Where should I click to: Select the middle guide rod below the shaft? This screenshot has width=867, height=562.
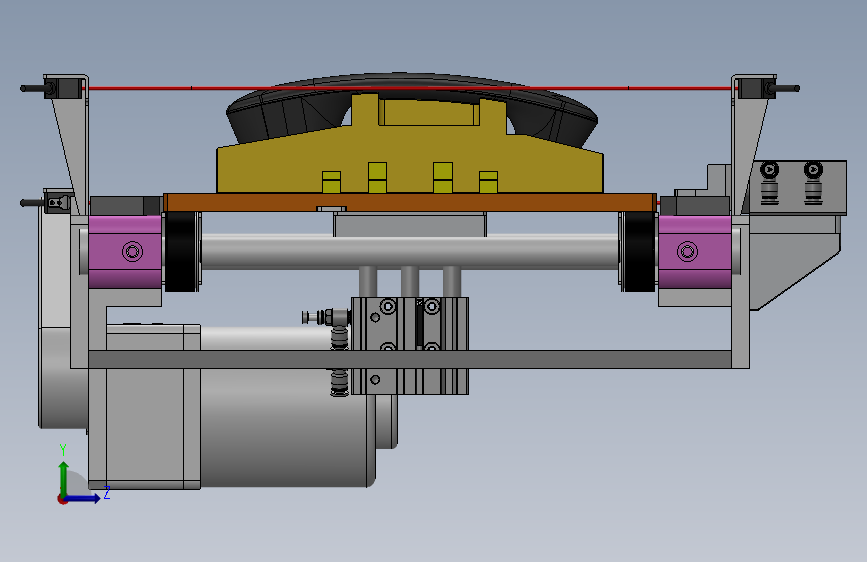(x=410, y=283)
